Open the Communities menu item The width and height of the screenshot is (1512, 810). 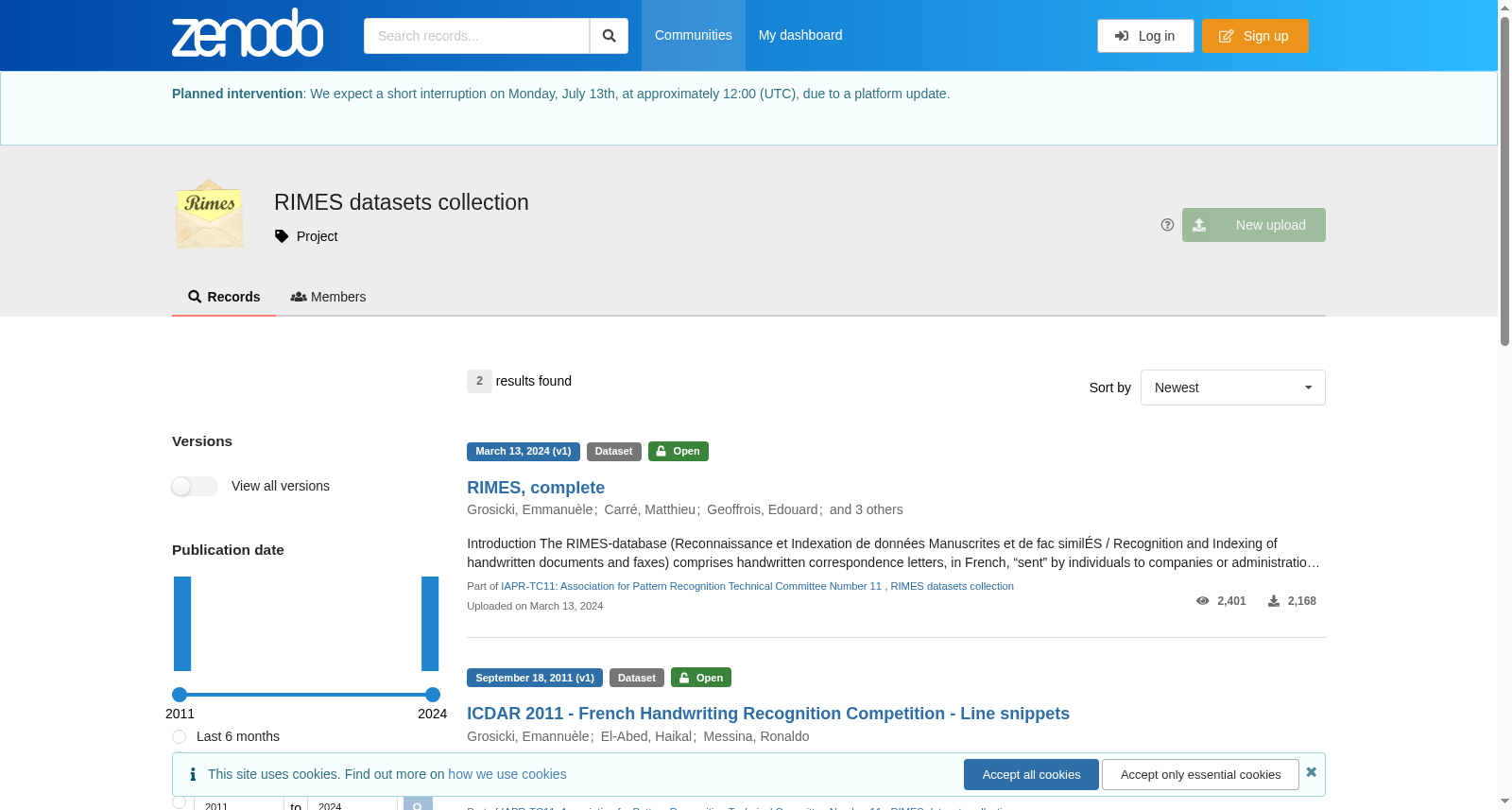point(694,35)
